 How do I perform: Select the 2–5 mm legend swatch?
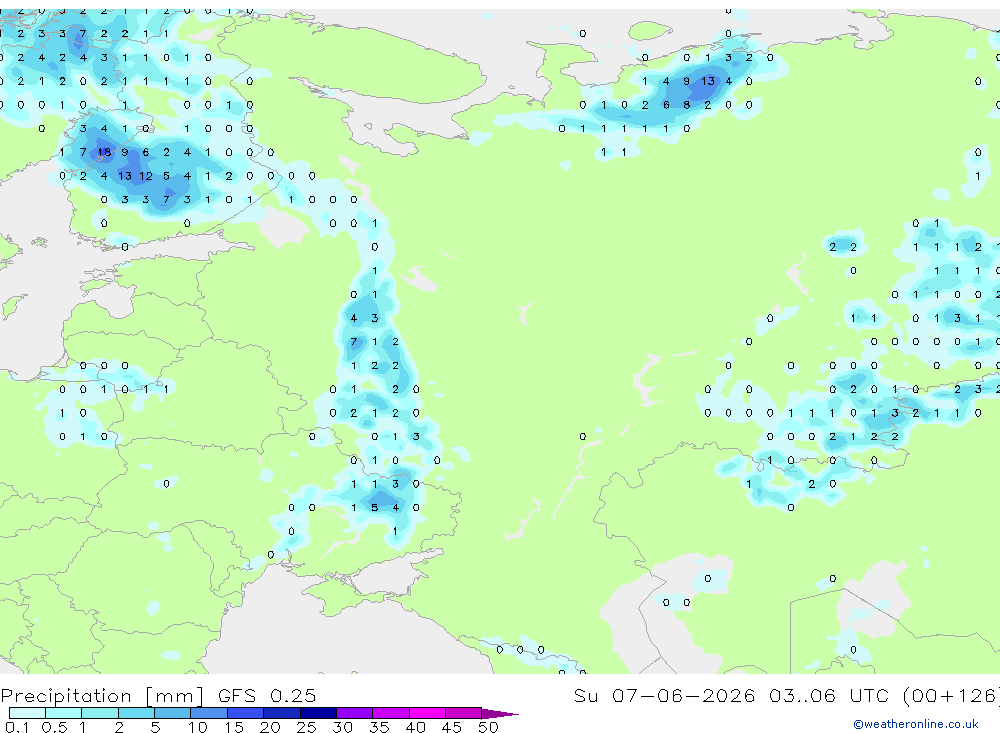tap(136, 713)
